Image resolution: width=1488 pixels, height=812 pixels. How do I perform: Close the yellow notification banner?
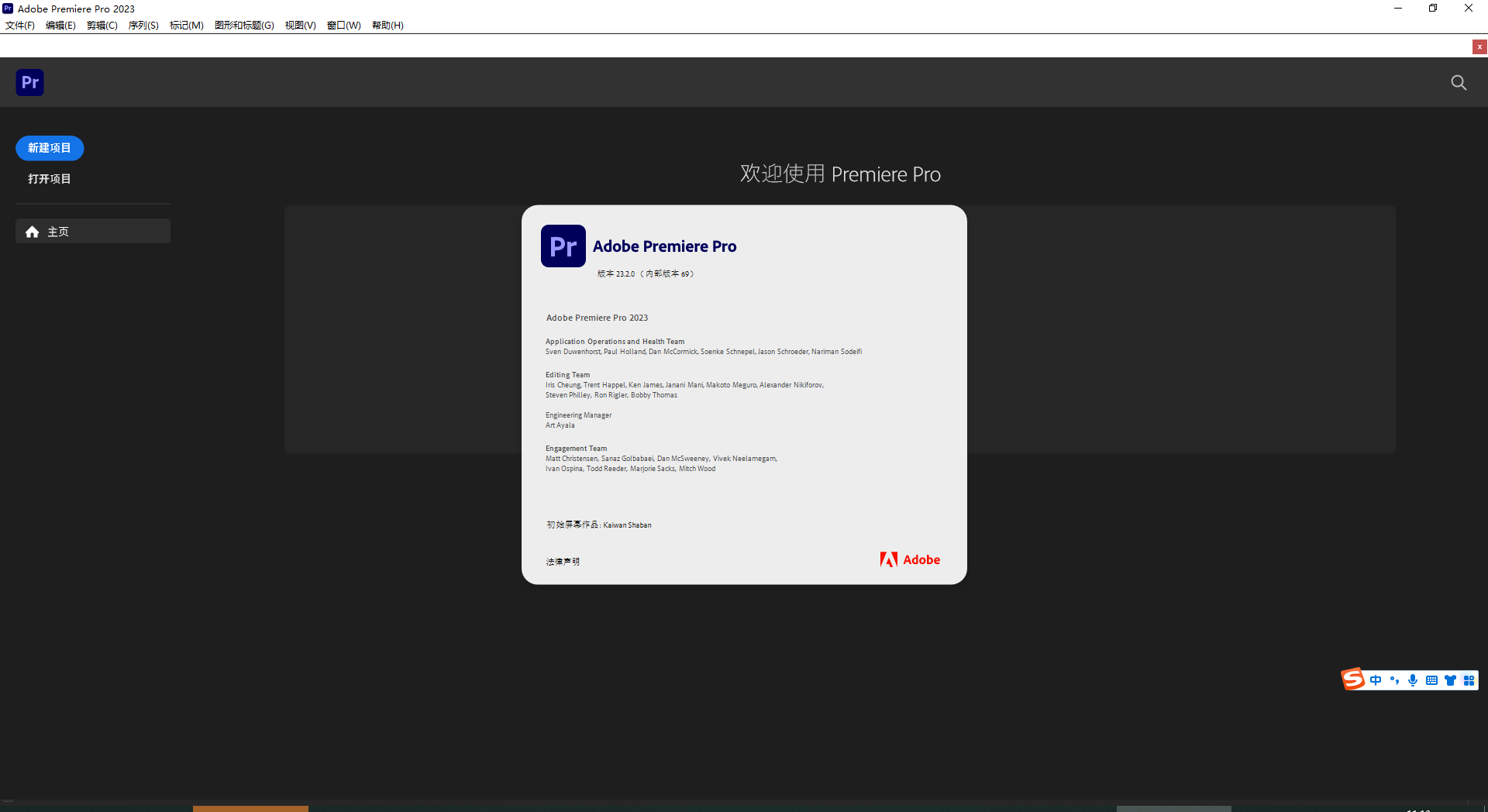tap(1479, 46)
